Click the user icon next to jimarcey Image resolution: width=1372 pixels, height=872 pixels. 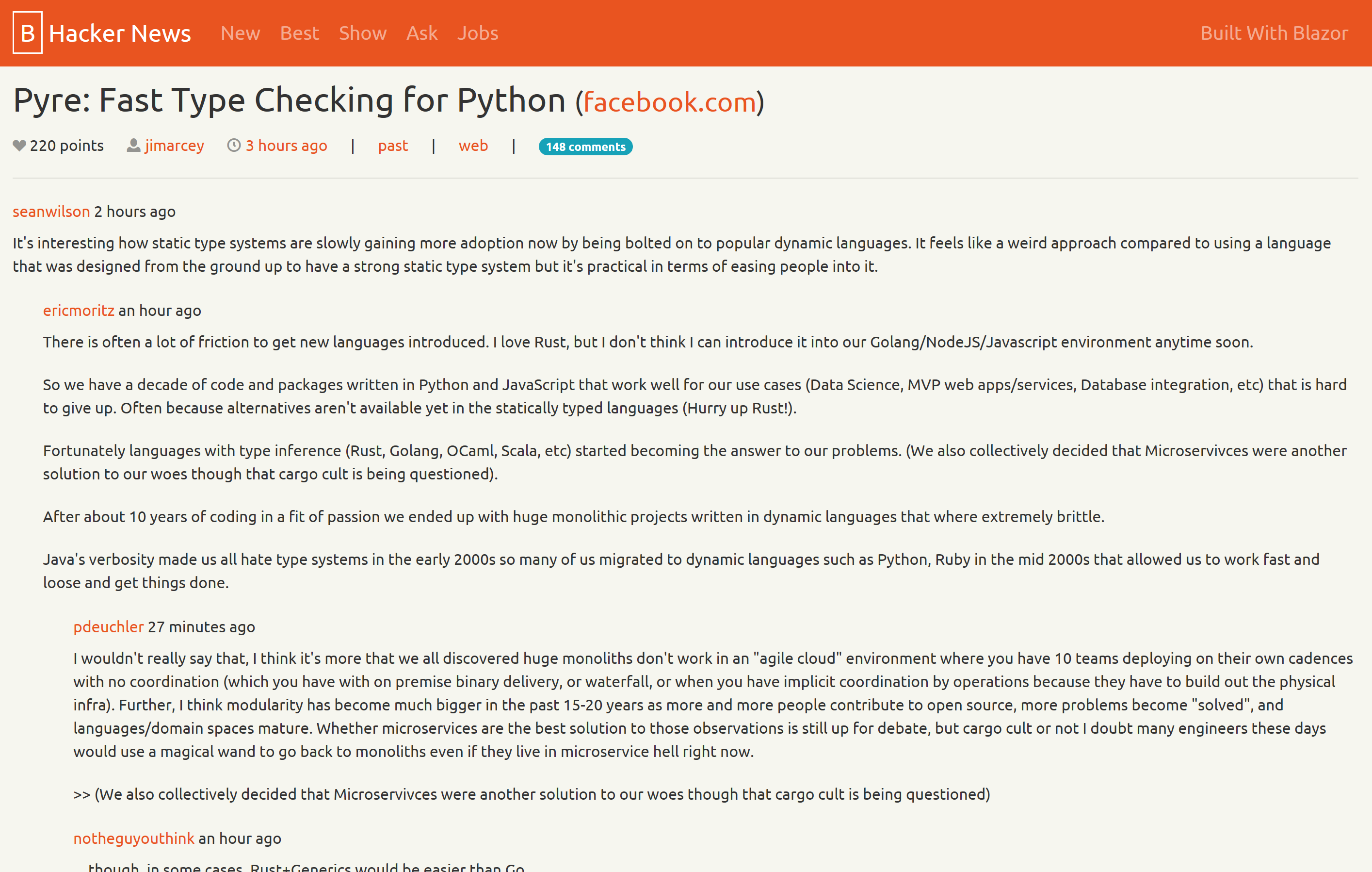pyautogui.click(x=133, y=146)
